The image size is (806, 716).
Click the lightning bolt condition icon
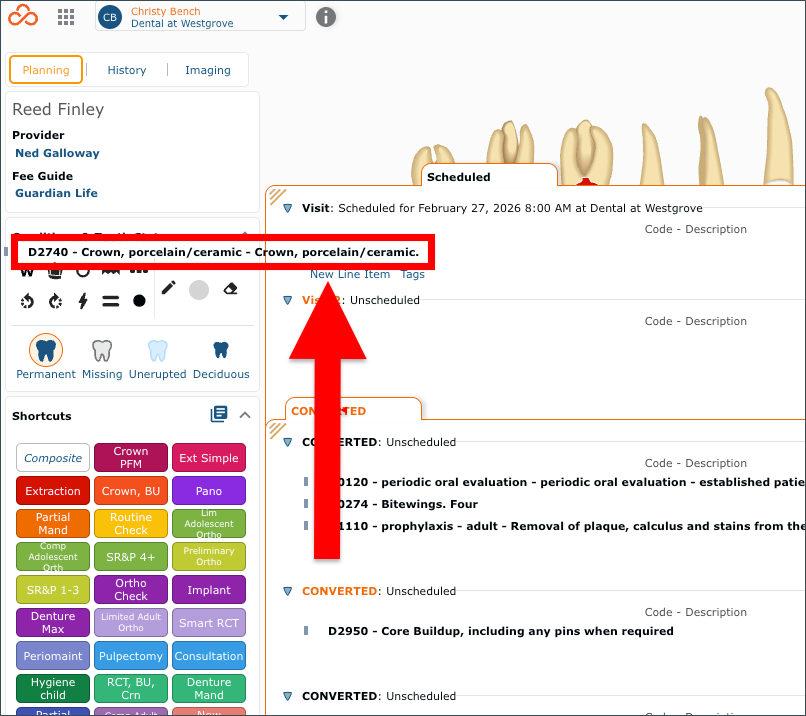(83, 301)
